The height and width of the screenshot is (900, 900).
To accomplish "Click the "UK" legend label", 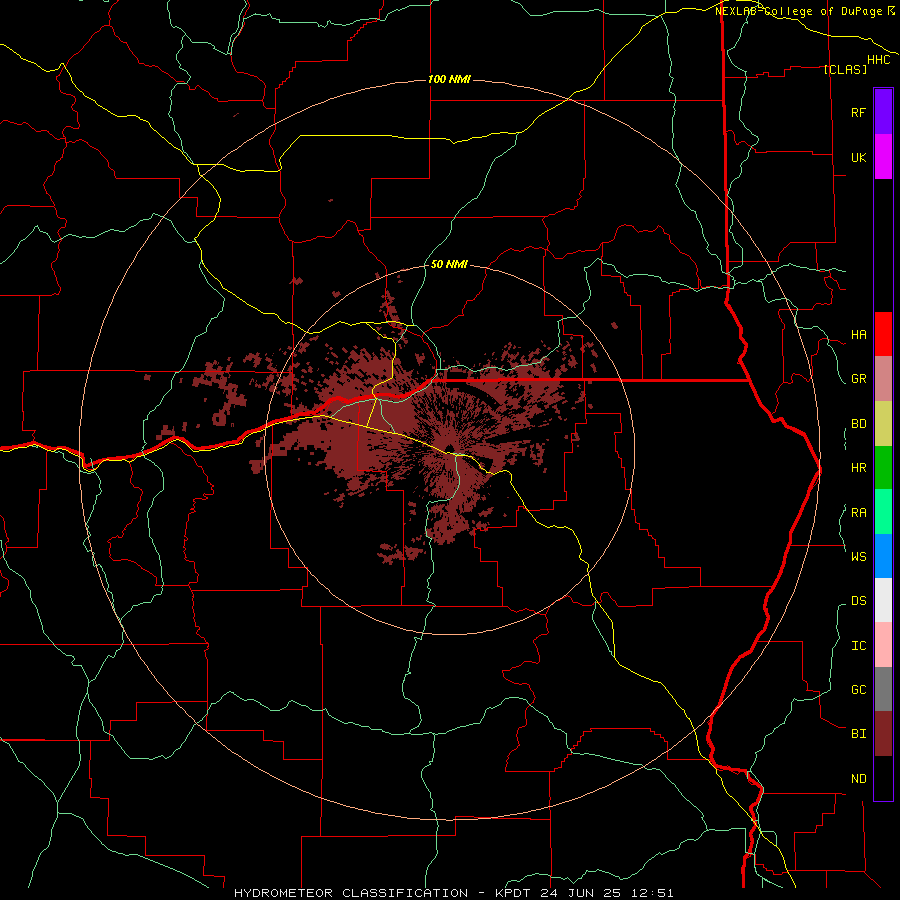I will coord(858,157).
